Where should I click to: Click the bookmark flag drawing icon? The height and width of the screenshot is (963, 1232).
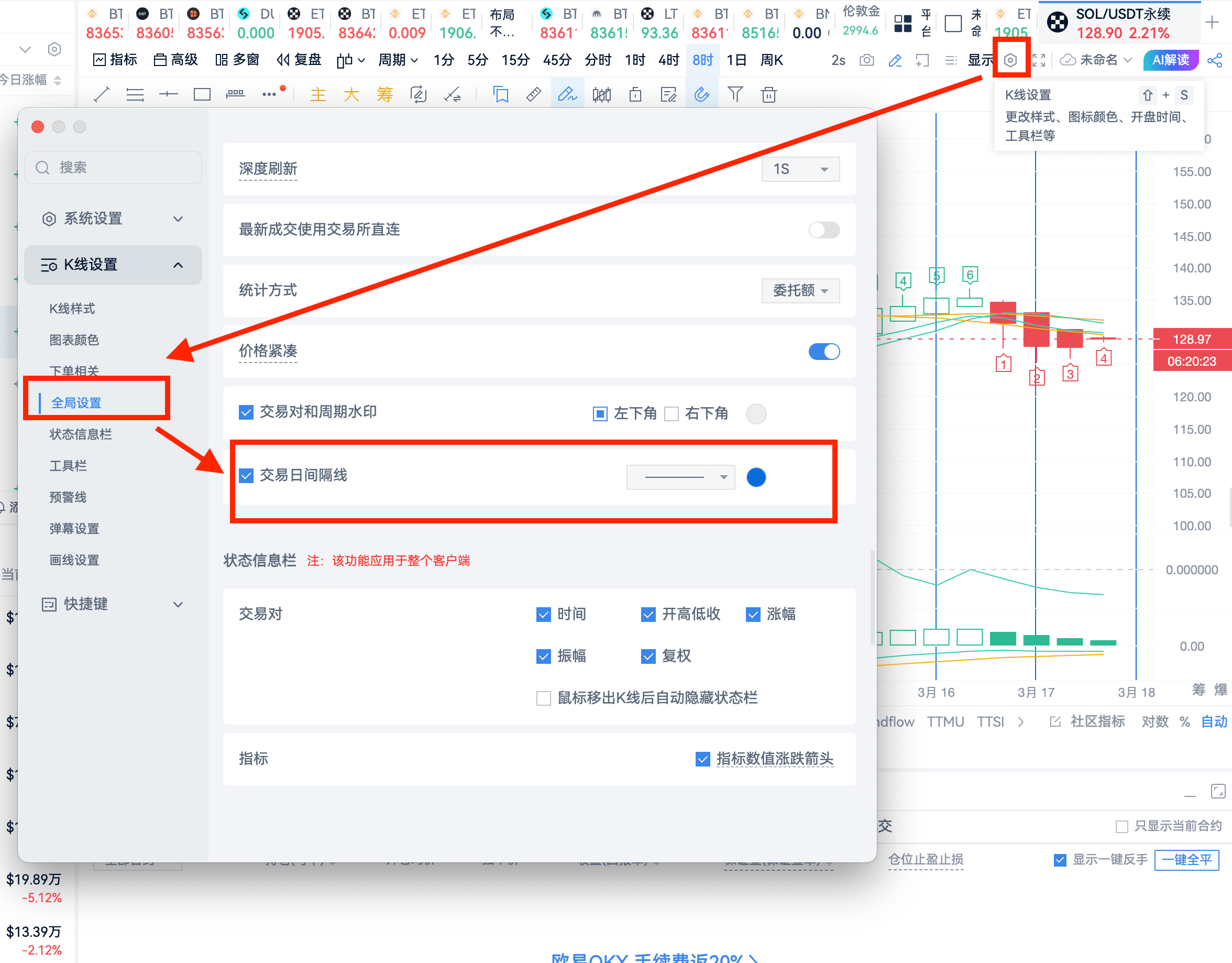(x=500, y=94)
